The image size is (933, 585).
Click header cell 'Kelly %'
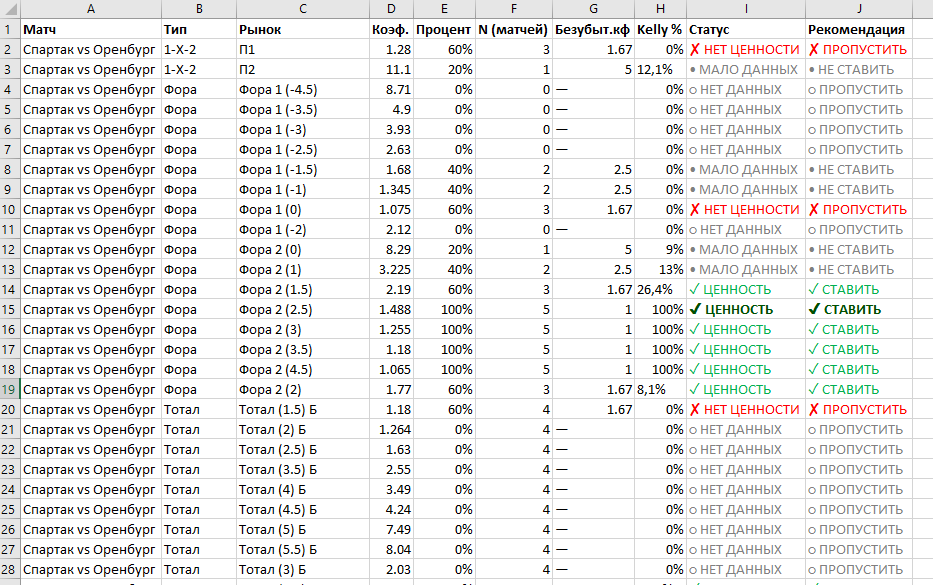(x=659, y=30)
